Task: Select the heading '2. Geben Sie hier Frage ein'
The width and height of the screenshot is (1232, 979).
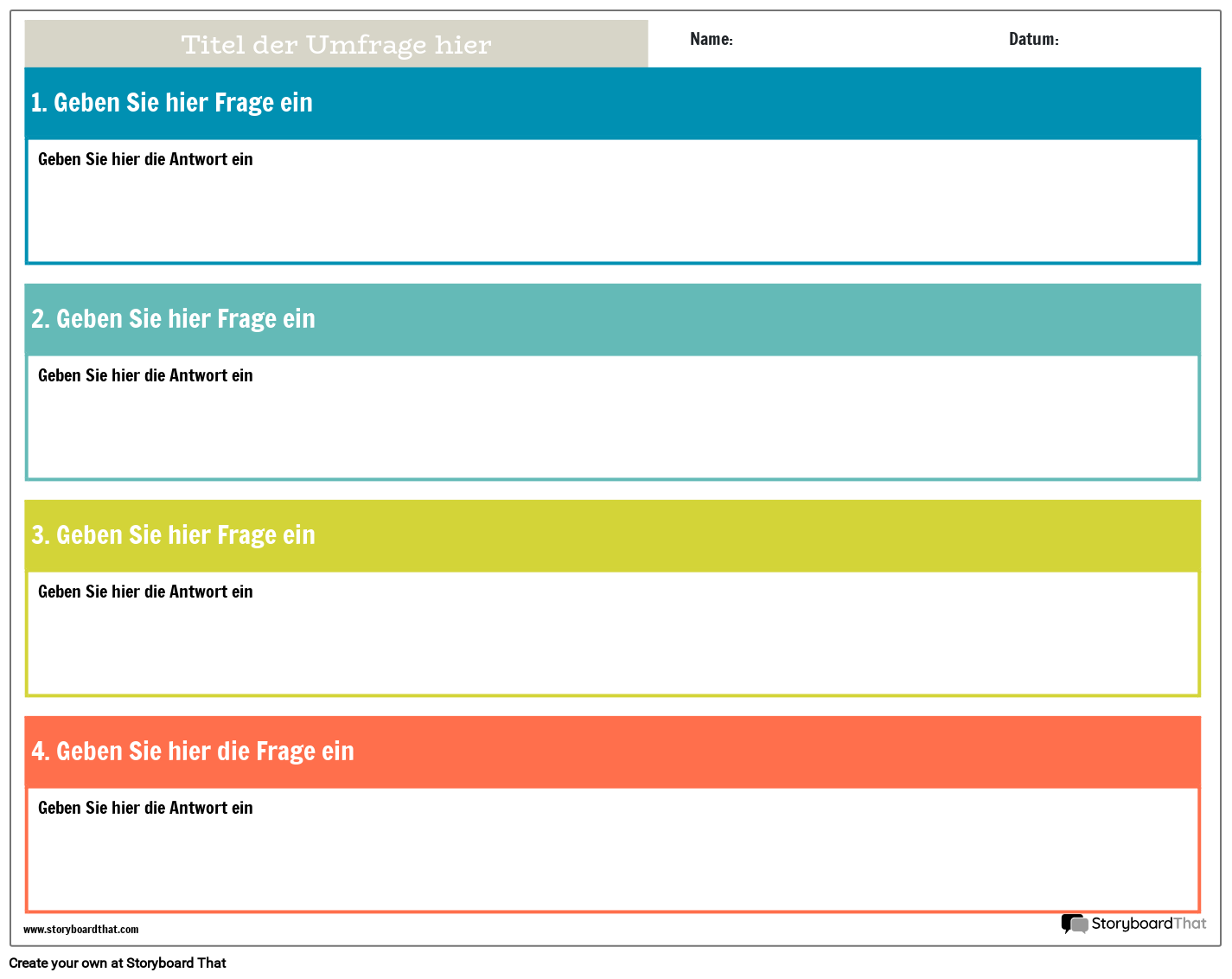Action: point(174,318)
